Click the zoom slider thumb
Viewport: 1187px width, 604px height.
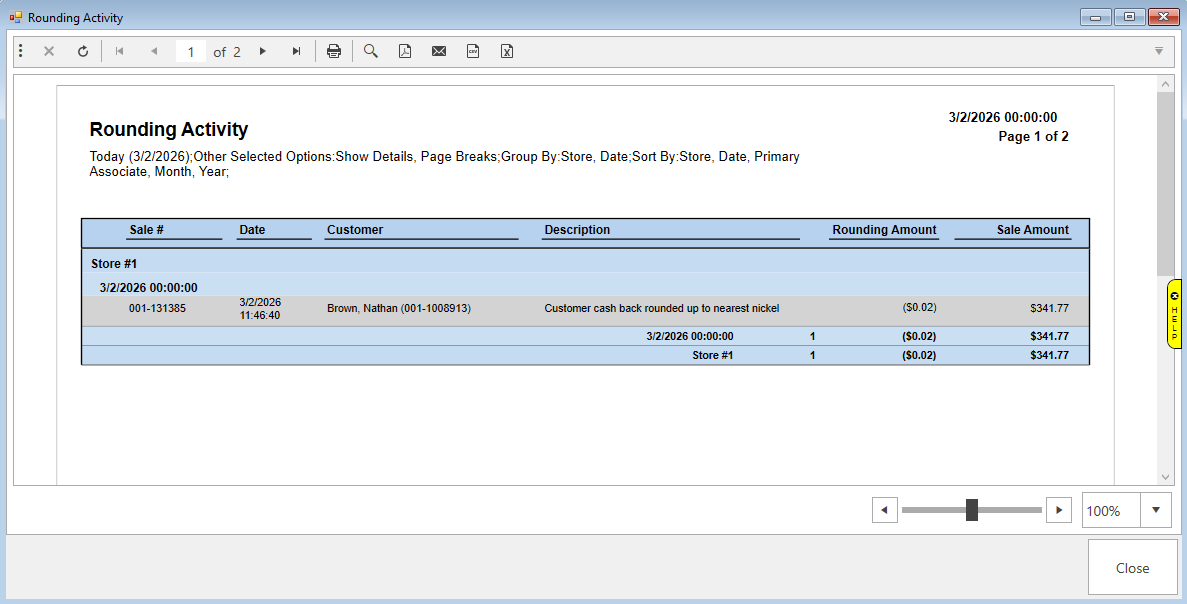(972, 510)
